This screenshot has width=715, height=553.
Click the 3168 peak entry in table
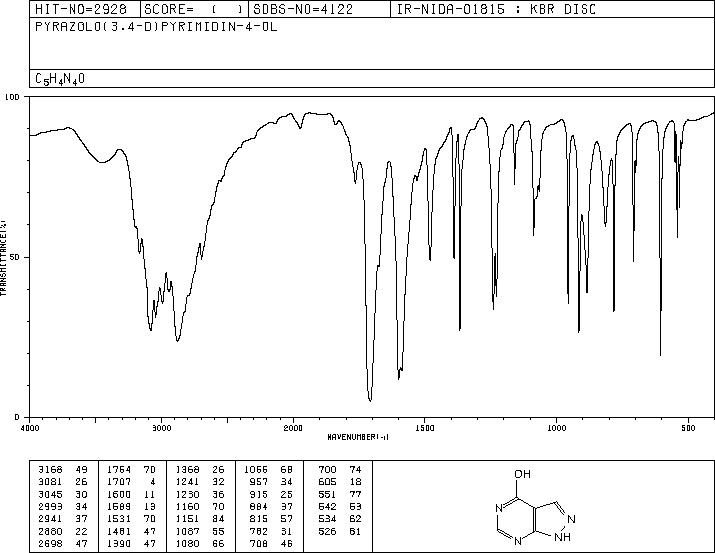62,470
